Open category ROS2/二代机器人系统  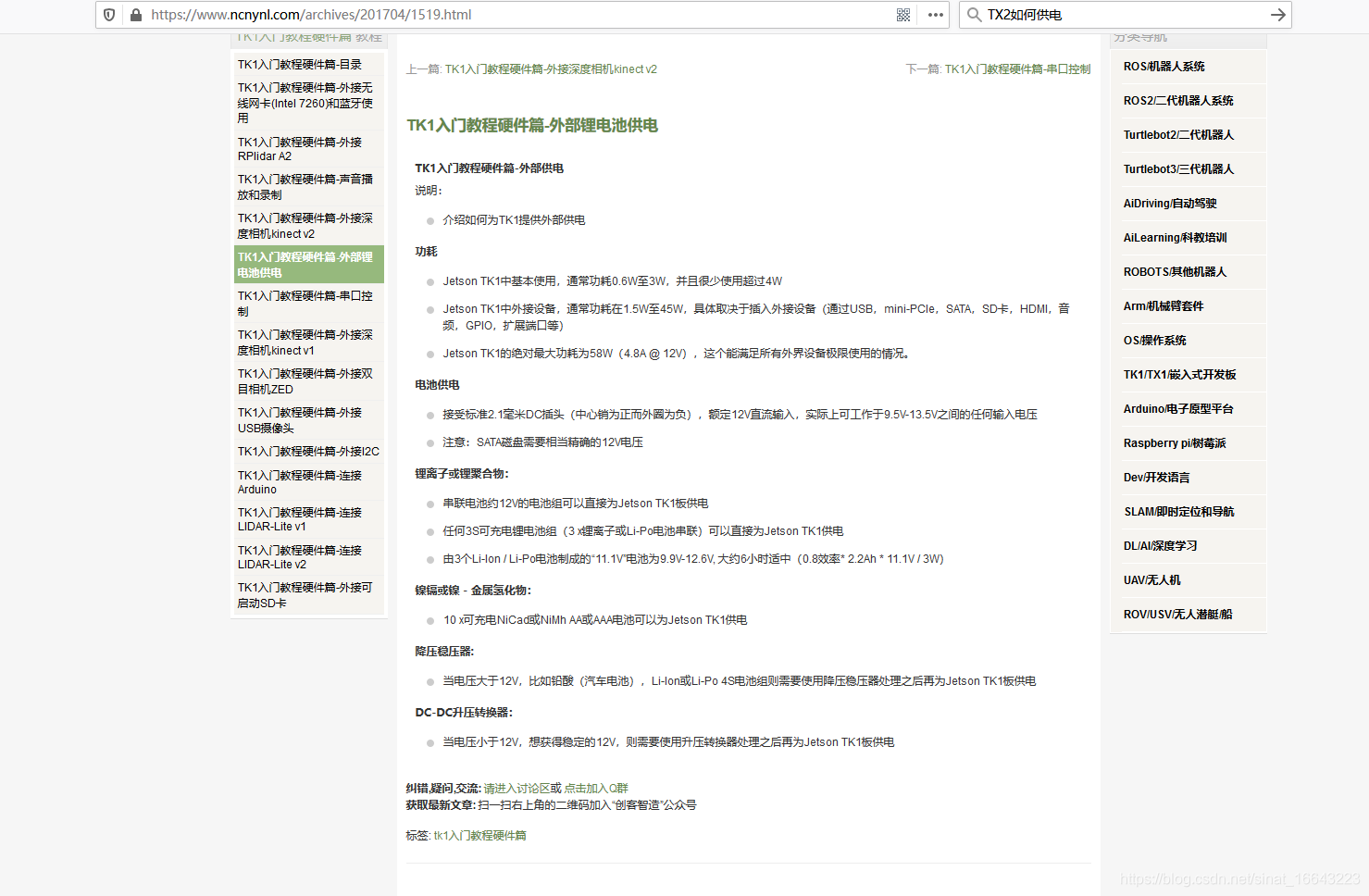coord(1178,101)
